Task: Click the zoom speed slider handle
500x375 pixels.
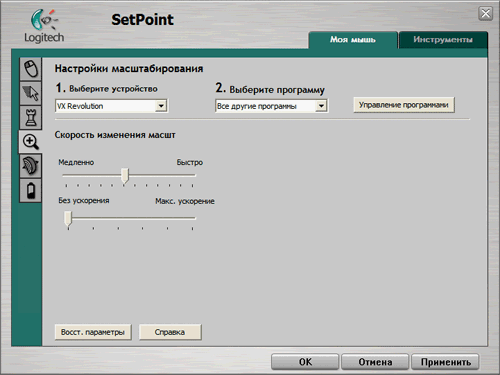Action: click(125, 175)
